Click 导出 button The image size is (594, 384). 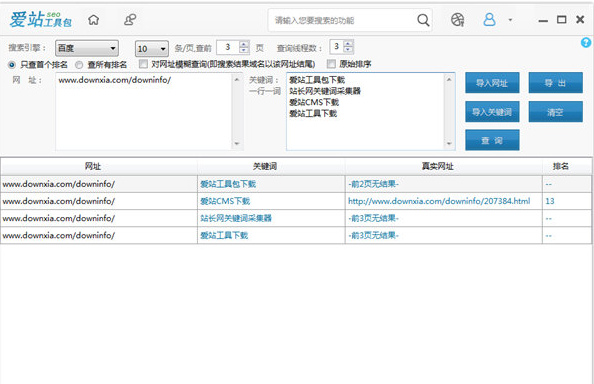click(x=555, y=83)
